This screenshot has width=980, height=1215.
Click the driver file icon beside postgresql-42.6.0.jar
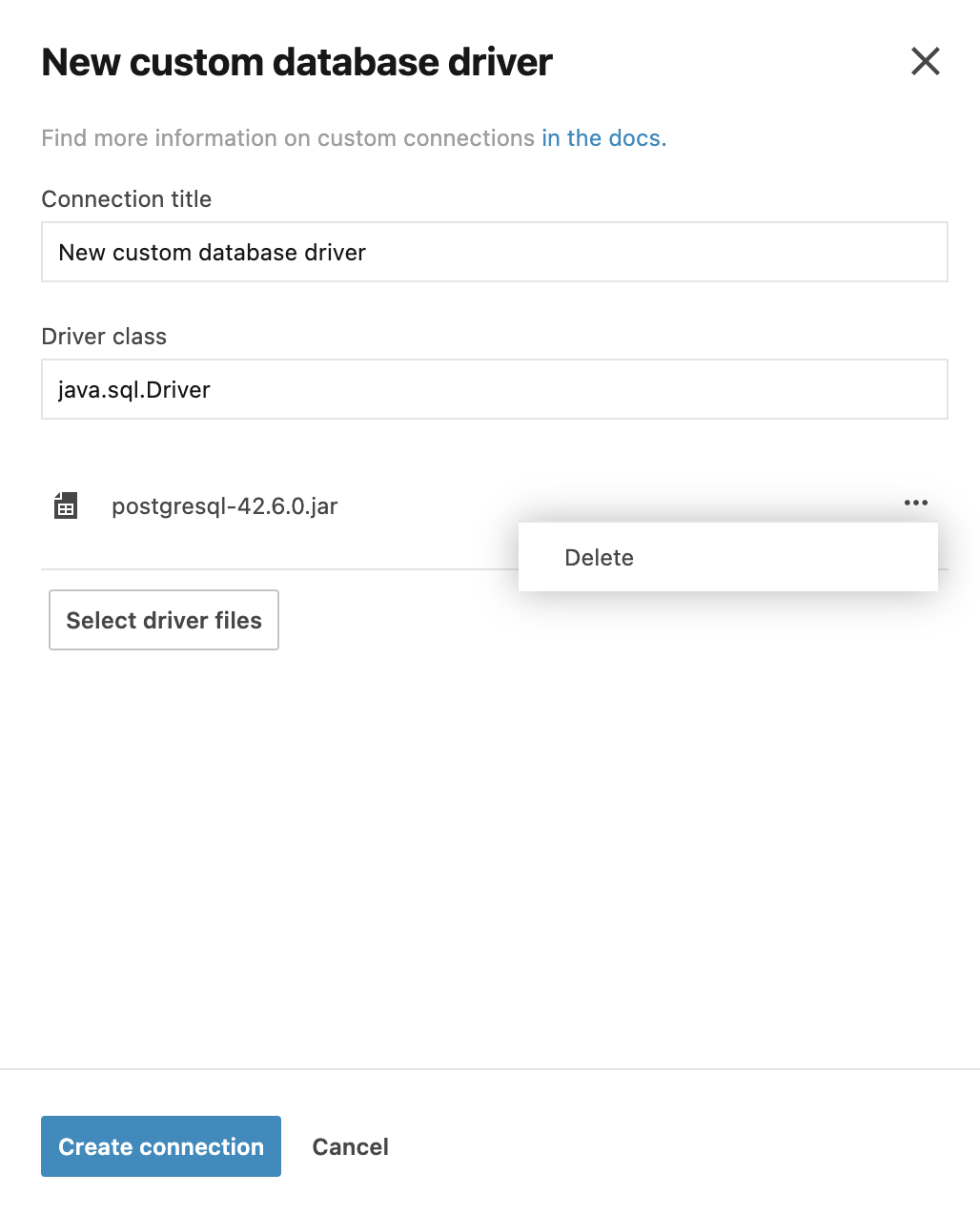65,505
